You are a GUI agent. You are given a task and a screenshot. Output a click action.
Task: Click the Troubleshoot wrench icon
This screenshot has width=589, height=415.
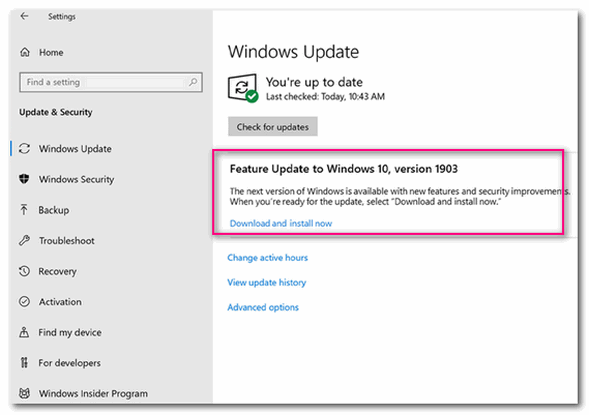click(24, 240)
